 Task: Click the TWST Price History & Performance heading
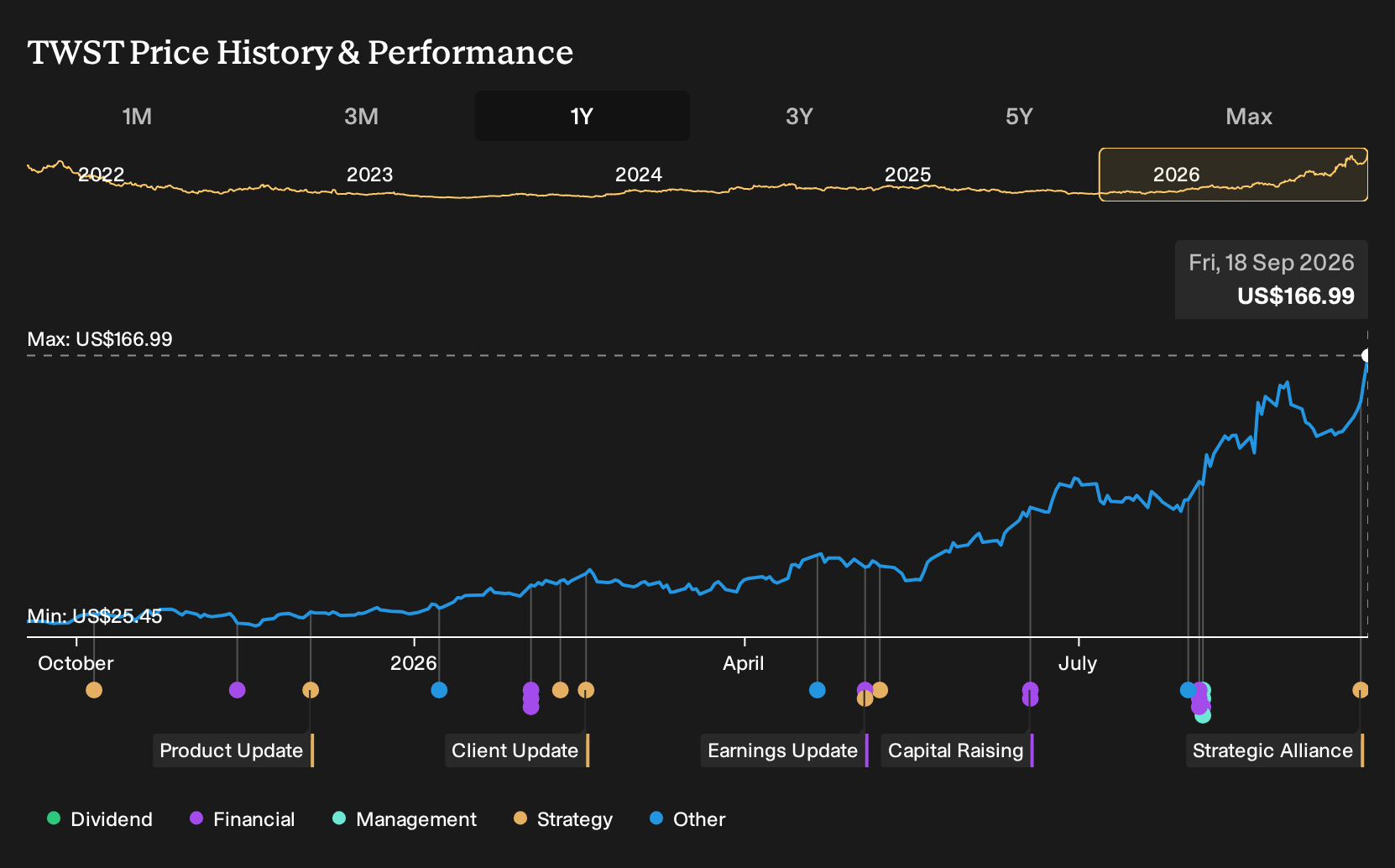tap(300, 53)
